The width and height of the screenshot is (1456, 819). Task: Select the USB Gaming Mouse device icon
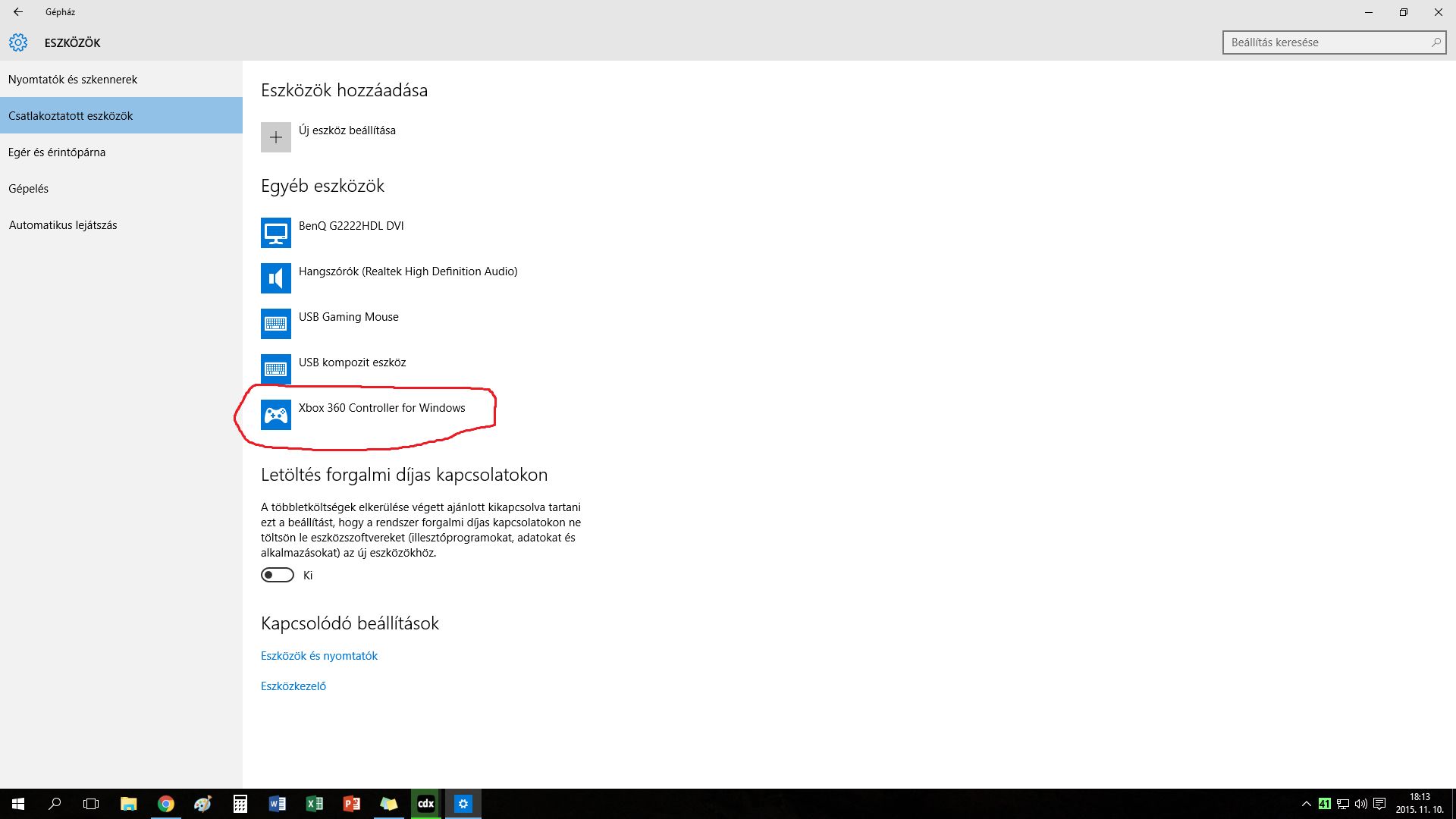coord(276,324)
